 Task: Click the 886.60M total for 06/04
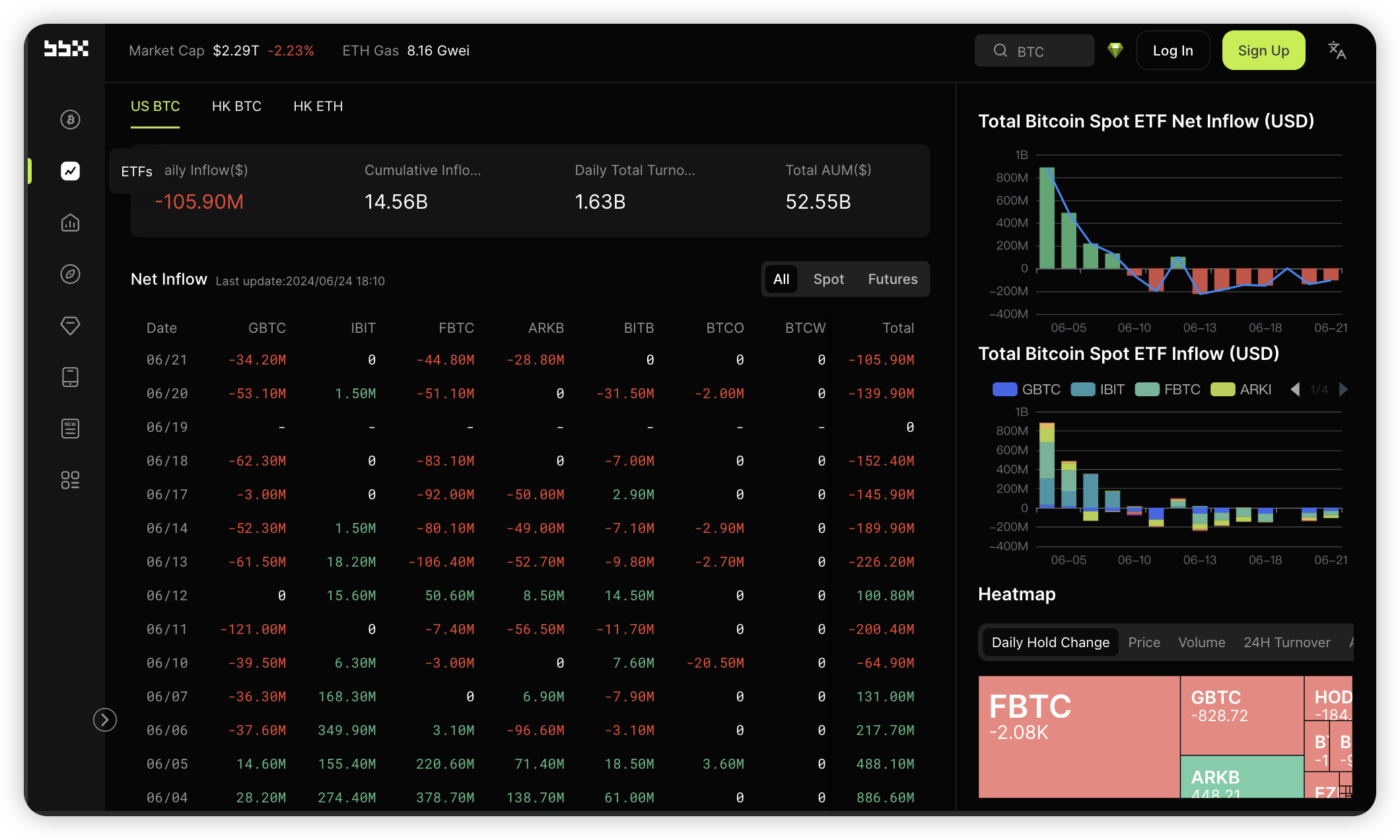point(885,798)
